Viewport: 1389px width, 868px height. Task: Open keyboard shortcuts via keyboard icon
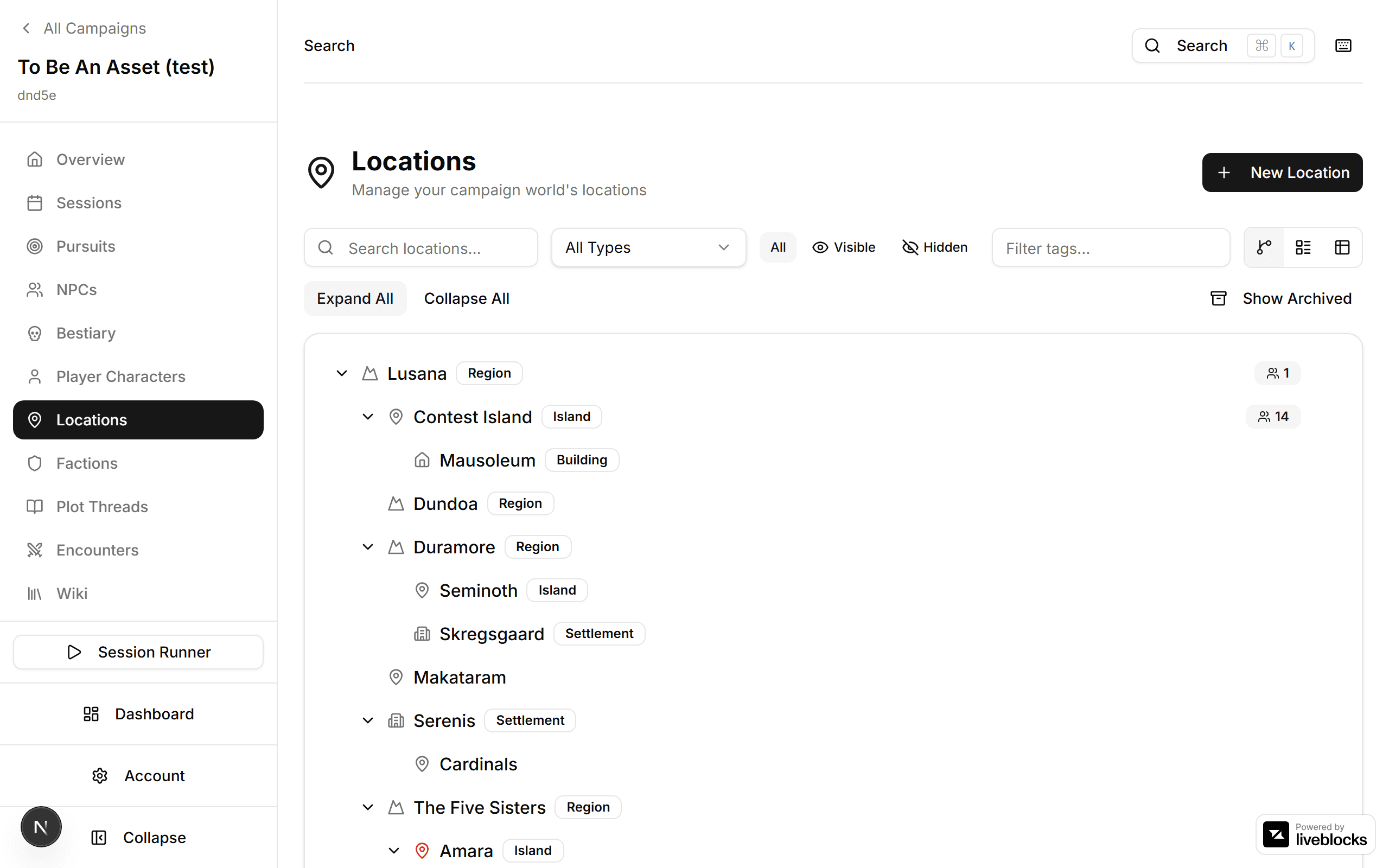[x=1343, y=46]
